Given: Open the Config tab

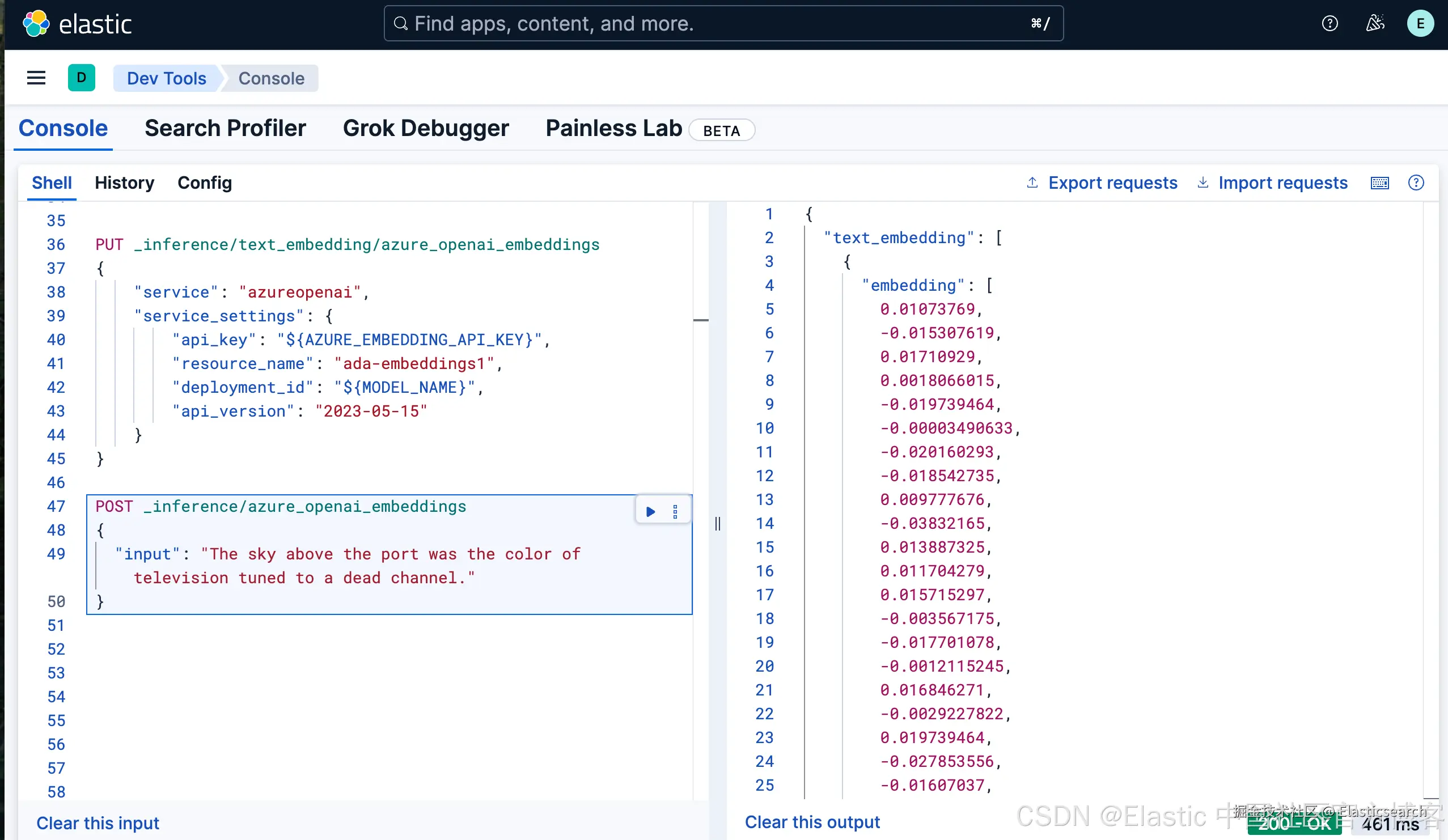Looking at the screenshot, I should (x=205, y=183).
